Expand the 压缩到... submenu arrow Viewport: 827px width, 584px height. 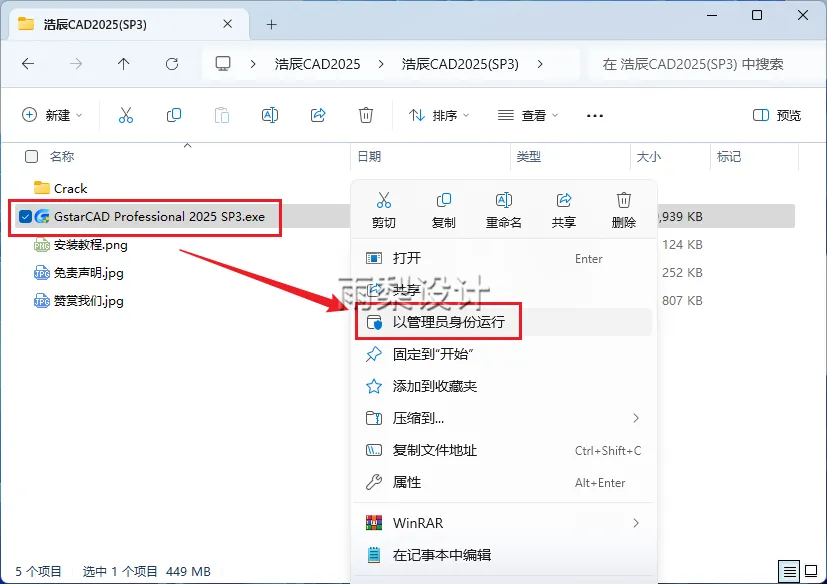click(x=636, y=418)
